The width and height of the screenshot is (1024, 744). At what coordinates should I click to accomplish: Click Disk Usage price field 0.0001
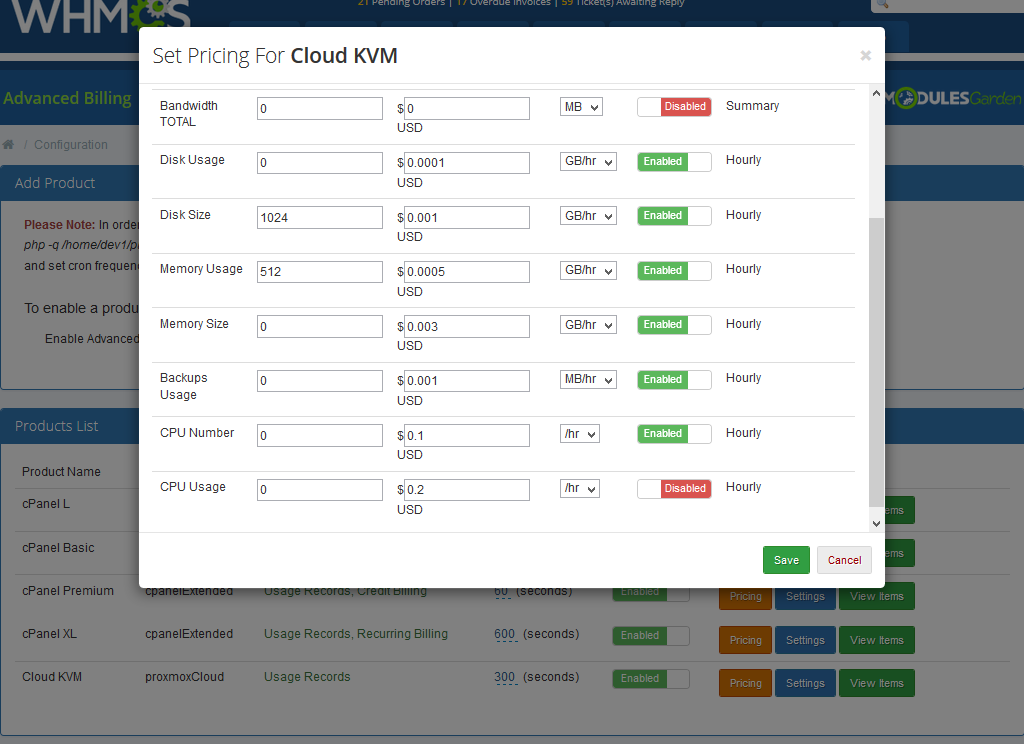tap(466, 163)
